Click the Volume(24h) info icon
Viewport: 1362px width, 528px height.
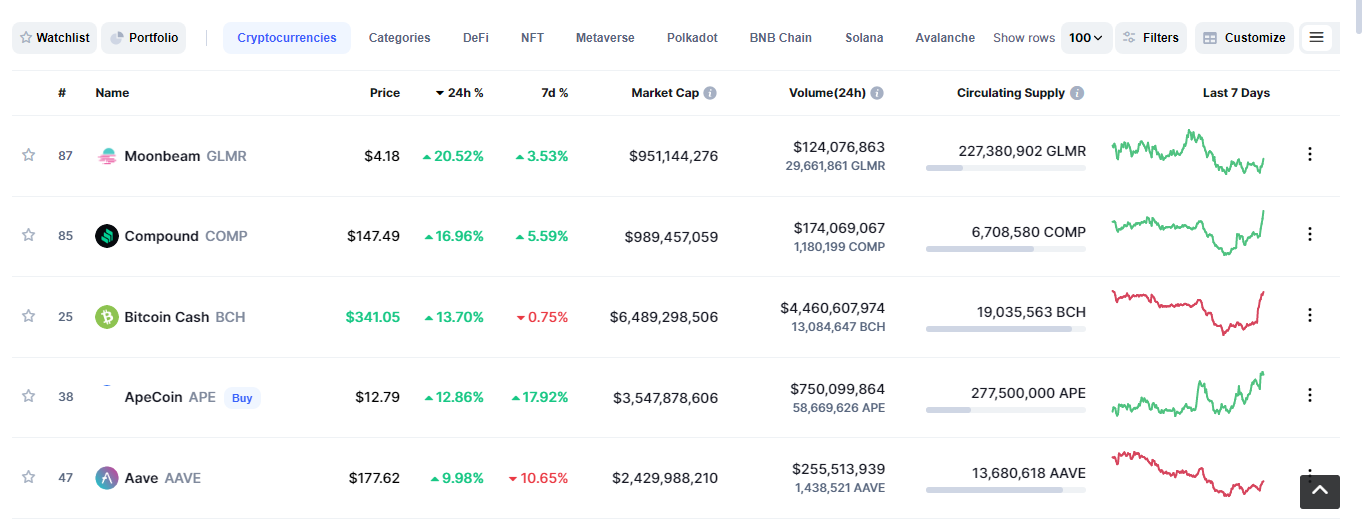click(877, 93)
